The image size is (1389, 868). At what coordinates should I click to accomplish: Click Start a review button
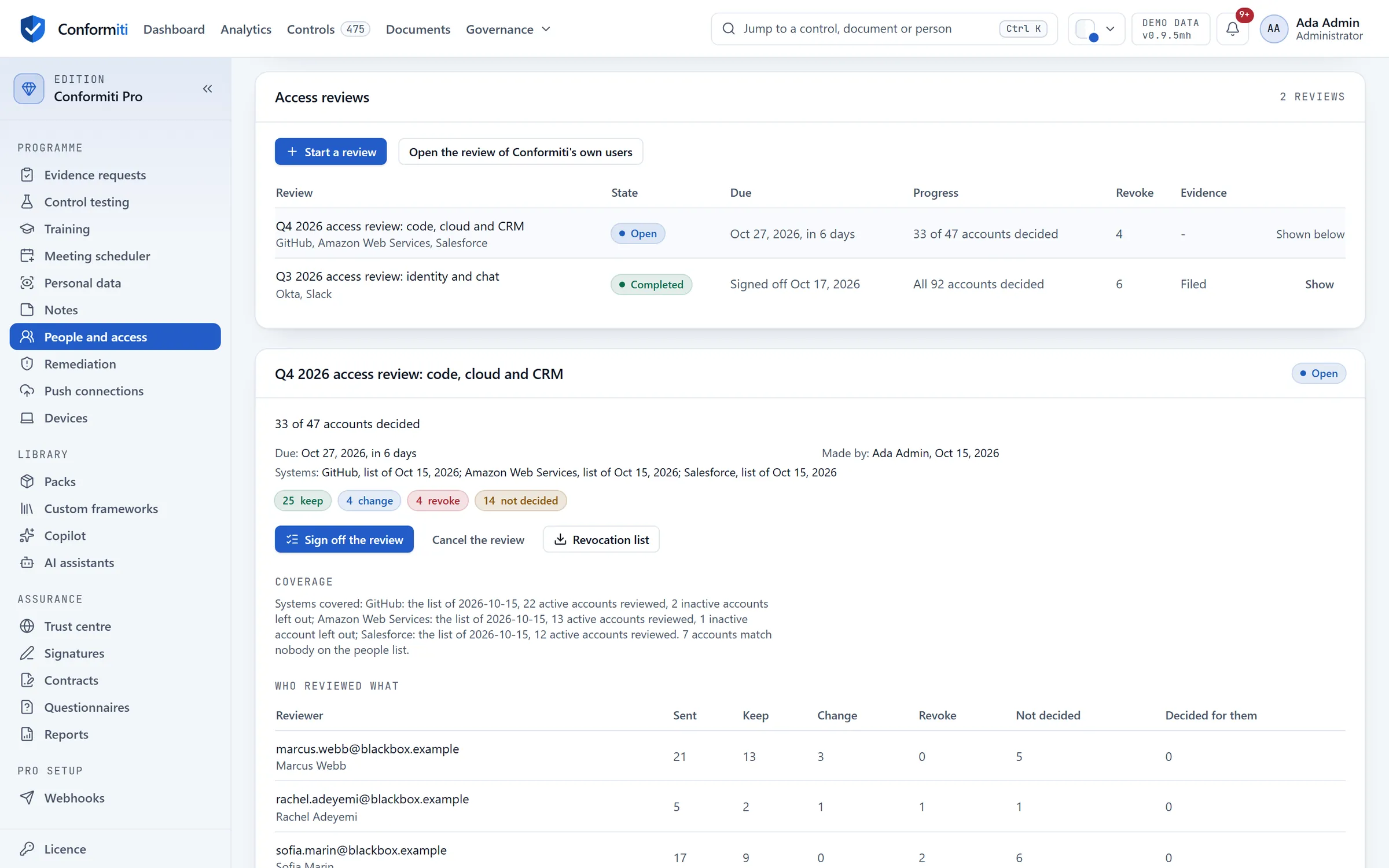tap(330, 152)
